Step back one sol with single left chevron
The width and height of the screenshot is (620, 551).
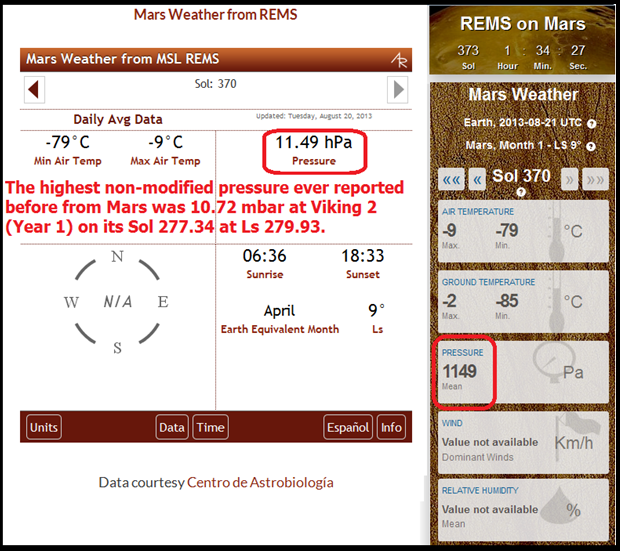pos(477,180)
